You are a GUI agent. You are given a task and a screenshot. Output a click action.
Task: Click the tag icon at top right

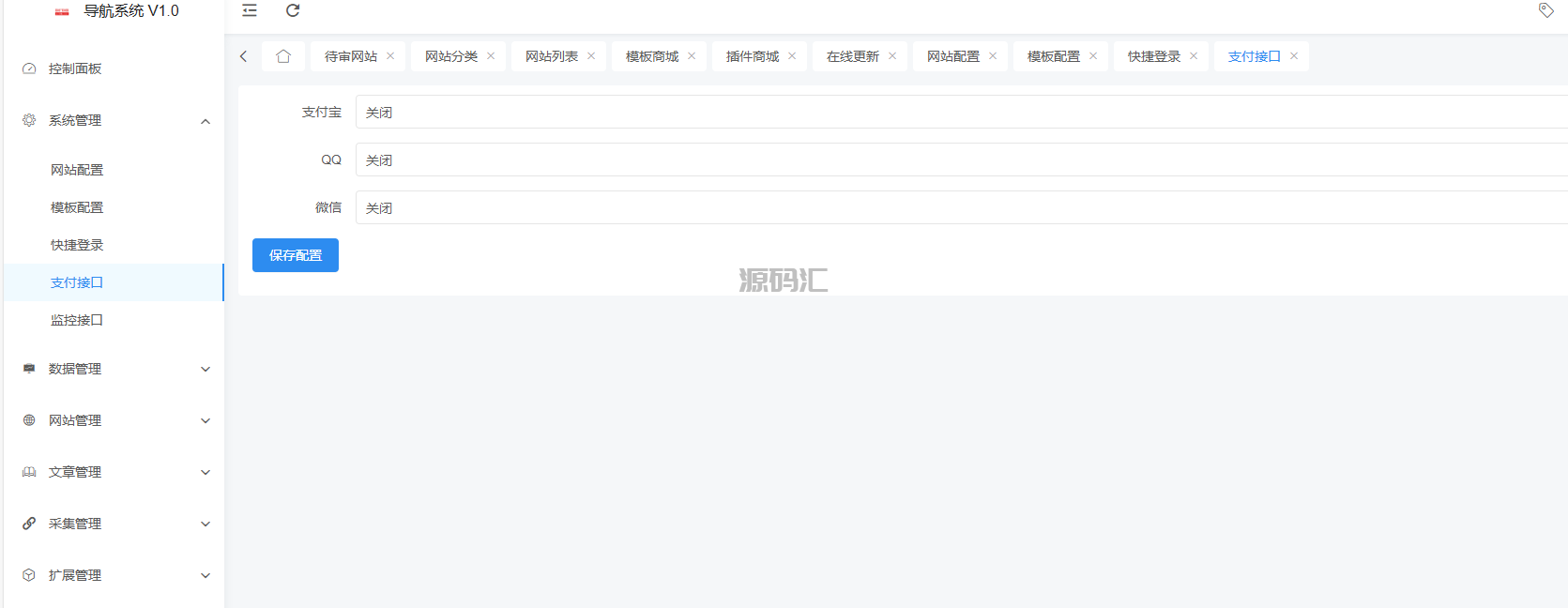1546,10
